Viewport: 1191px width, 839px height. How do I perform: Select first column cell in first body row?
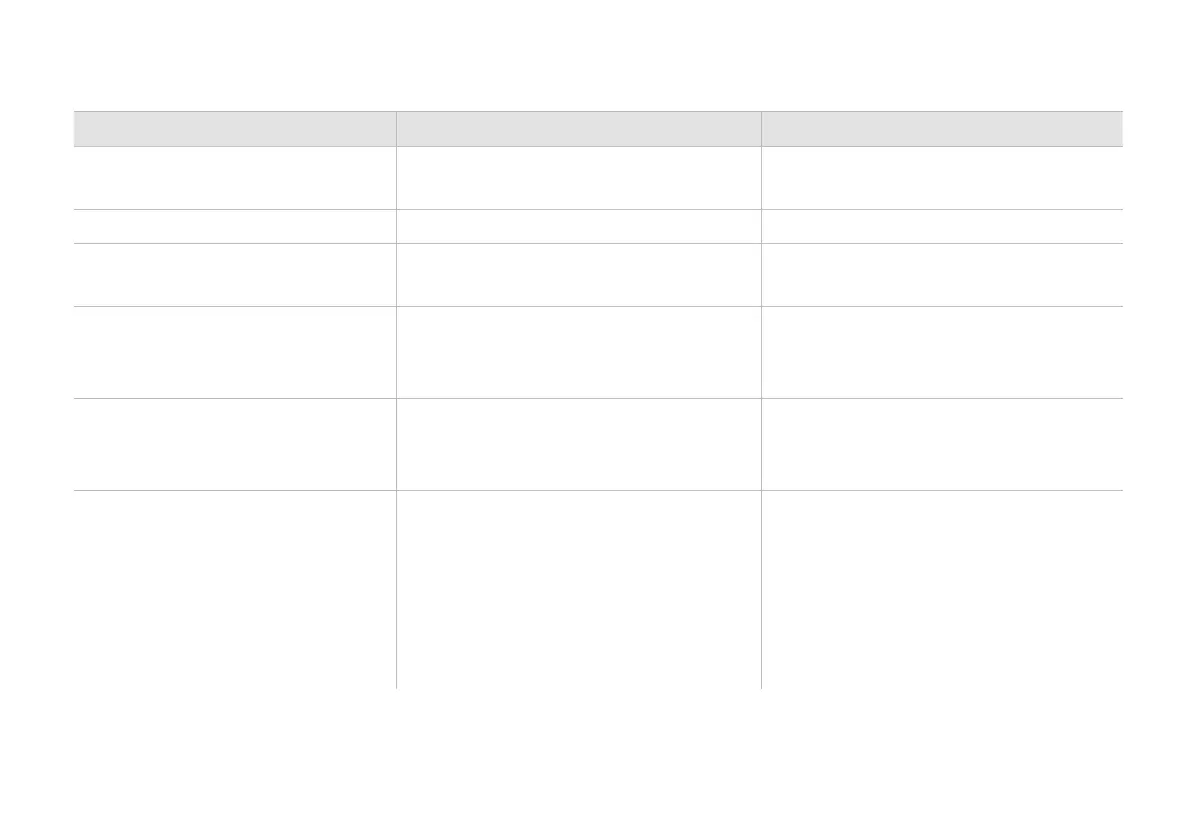pos(234,178)
